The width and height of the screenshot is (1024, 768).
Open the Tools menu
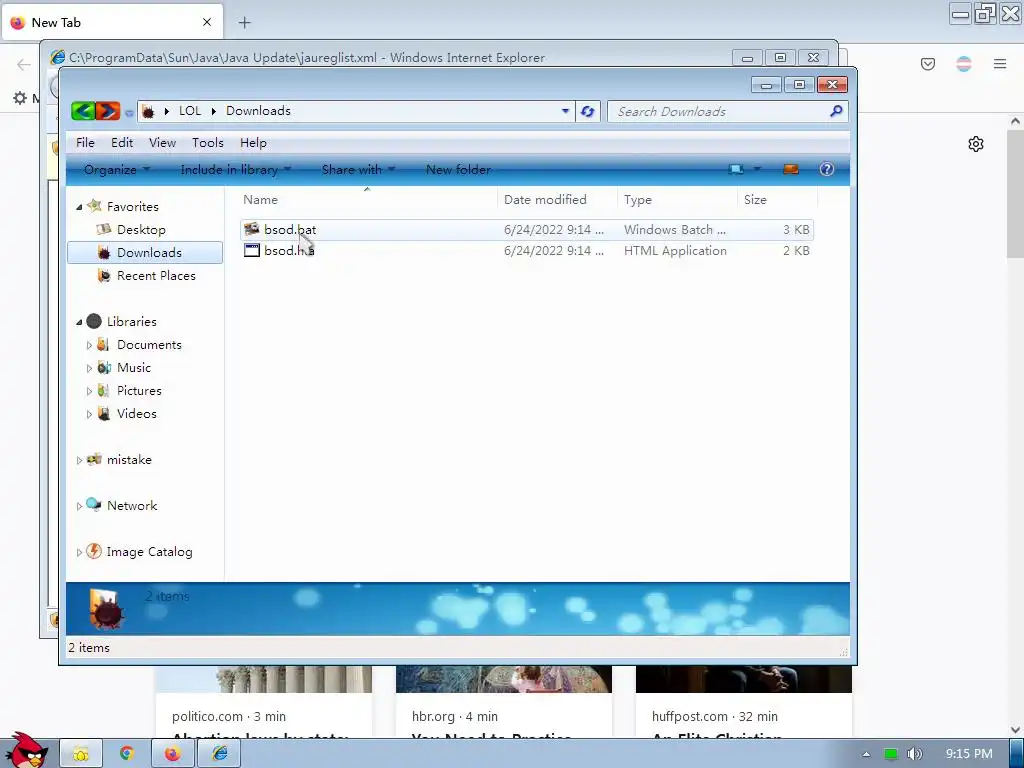208,142
